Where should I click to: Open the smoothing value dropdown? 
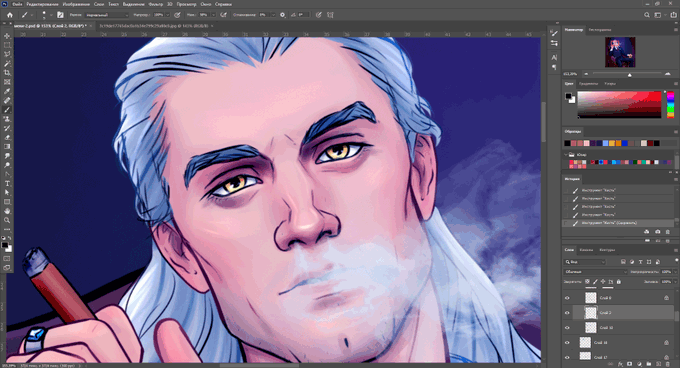(273, 15)
